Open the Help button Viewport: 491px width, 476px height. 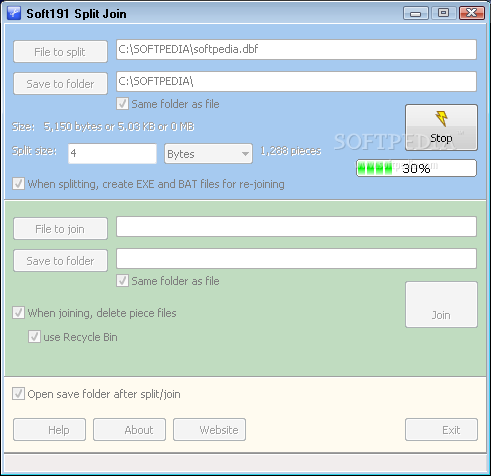pos(49,430)
